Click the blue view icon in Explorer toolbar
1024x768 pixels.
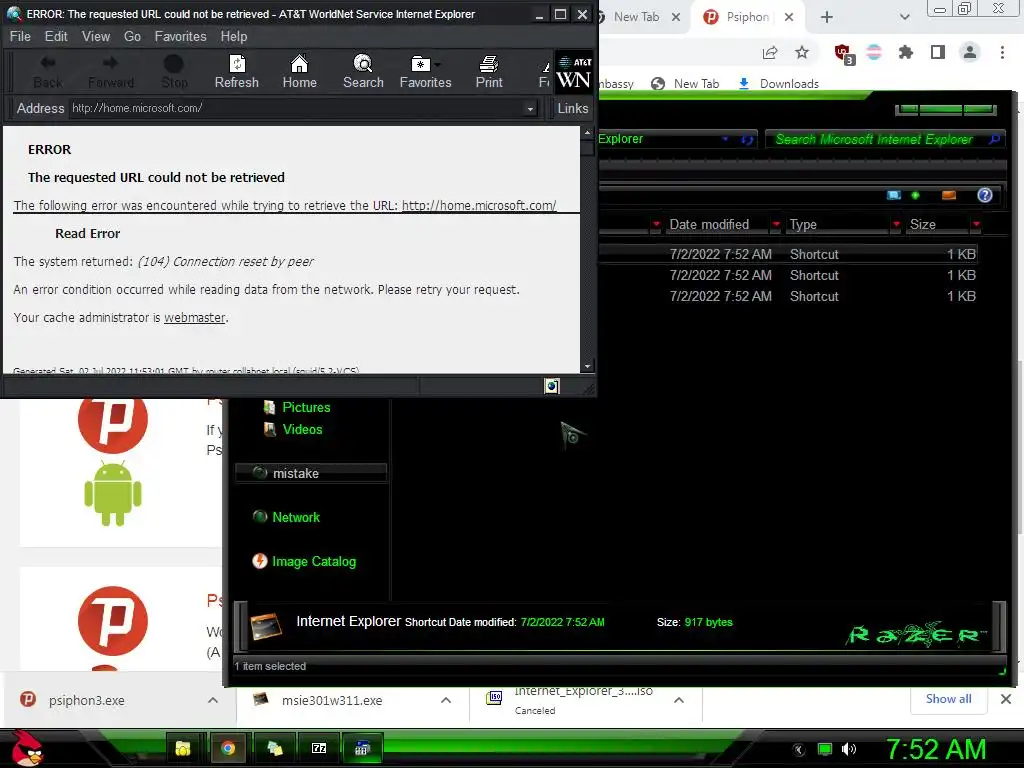click(893, 195)
